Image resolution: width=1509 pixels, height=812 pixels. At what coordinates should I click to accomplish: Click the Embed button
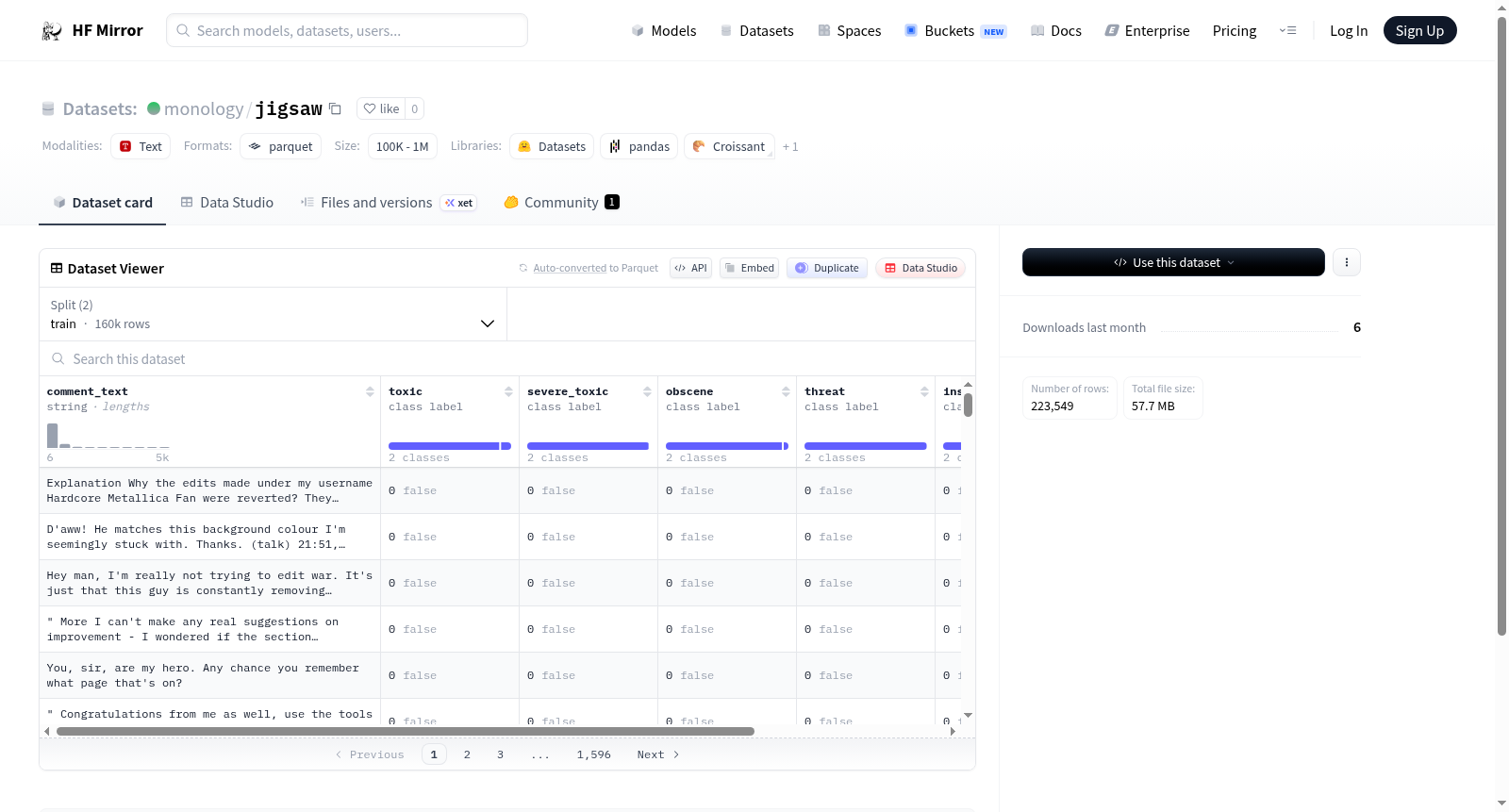point(749,268)
